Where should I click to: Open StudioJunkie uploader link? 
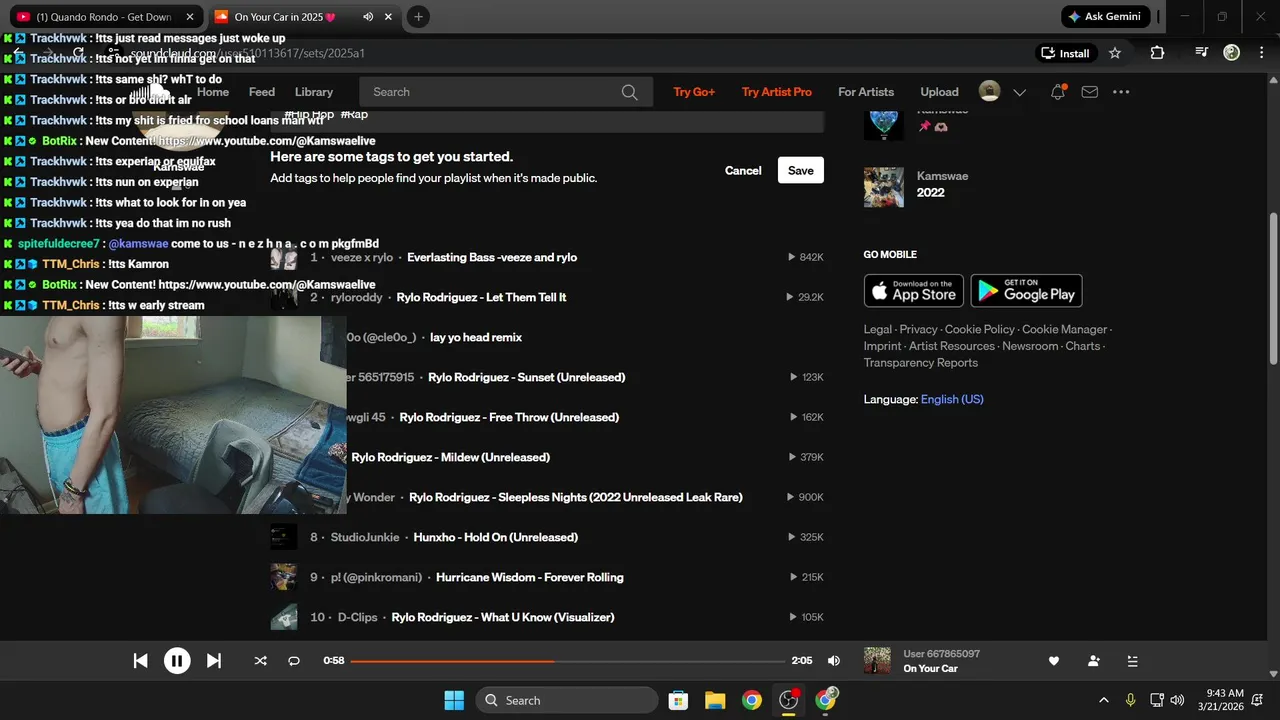click(x=365, y=537)
